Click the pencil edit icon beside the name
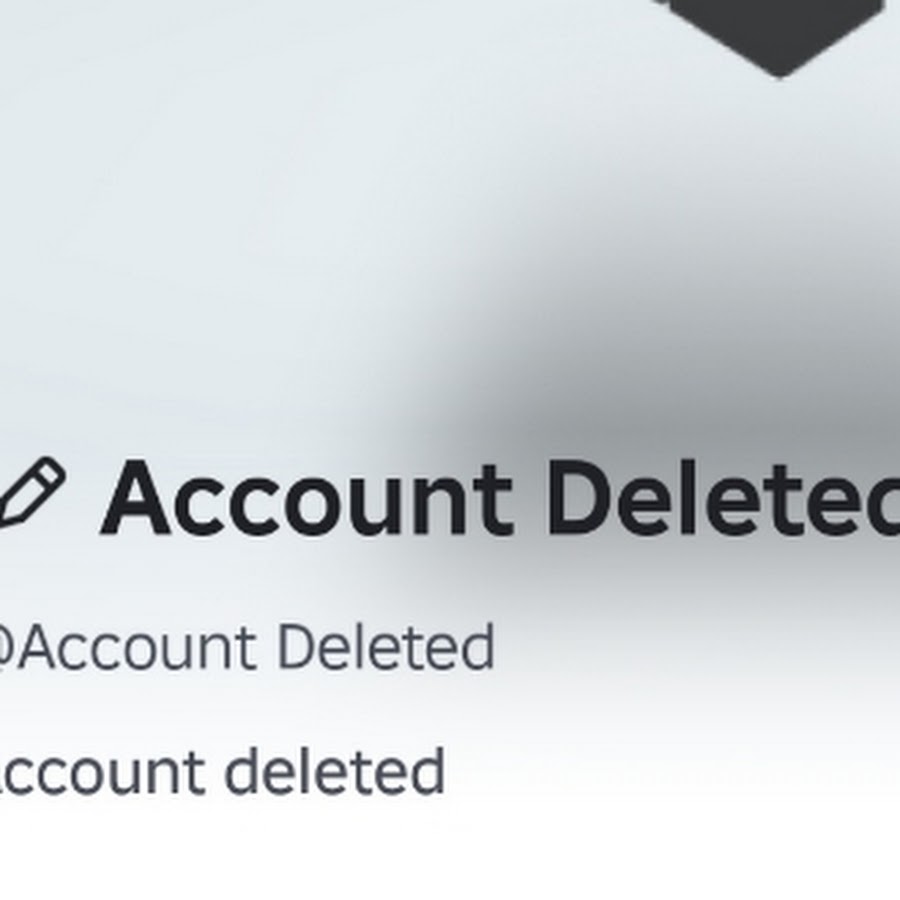900x900 pixels. point(32,492)
